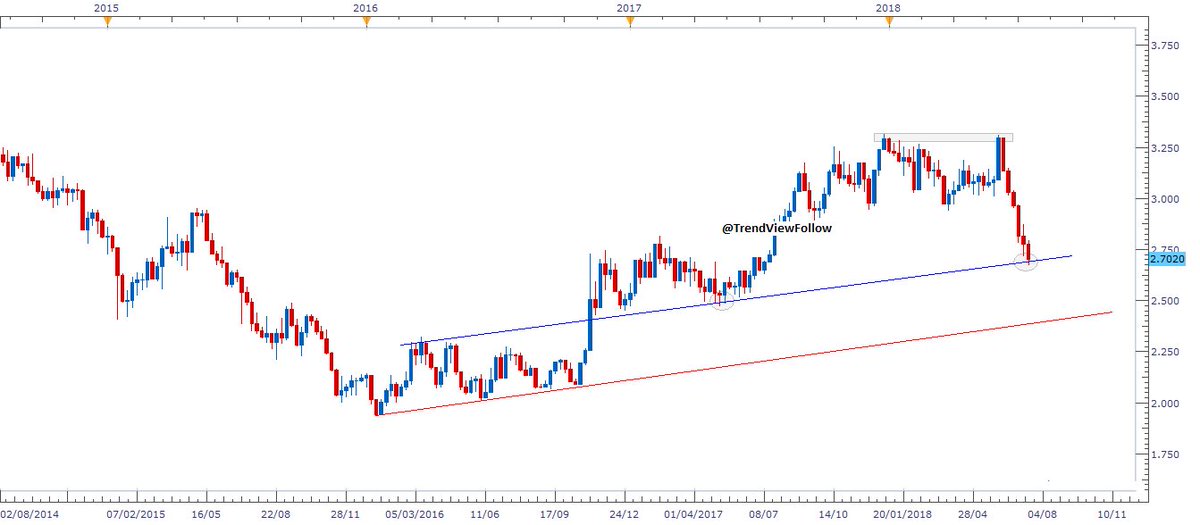The height and width of the screenshot is (525, 1200).
Task: Click the 16/05 date axis label
Action: [207, 514]
